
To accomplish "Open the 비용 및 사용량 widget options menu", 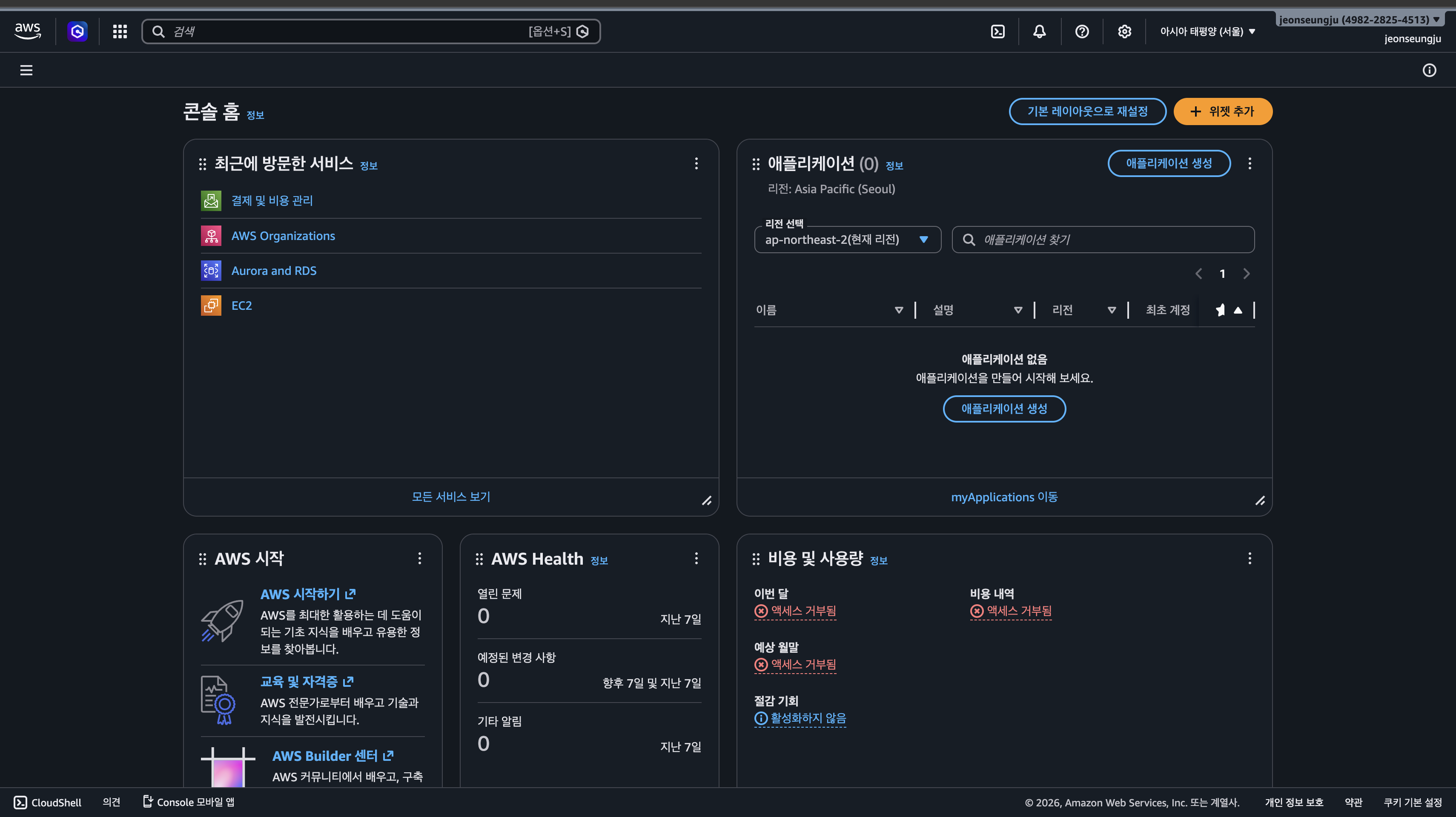I will point(1250,558).
